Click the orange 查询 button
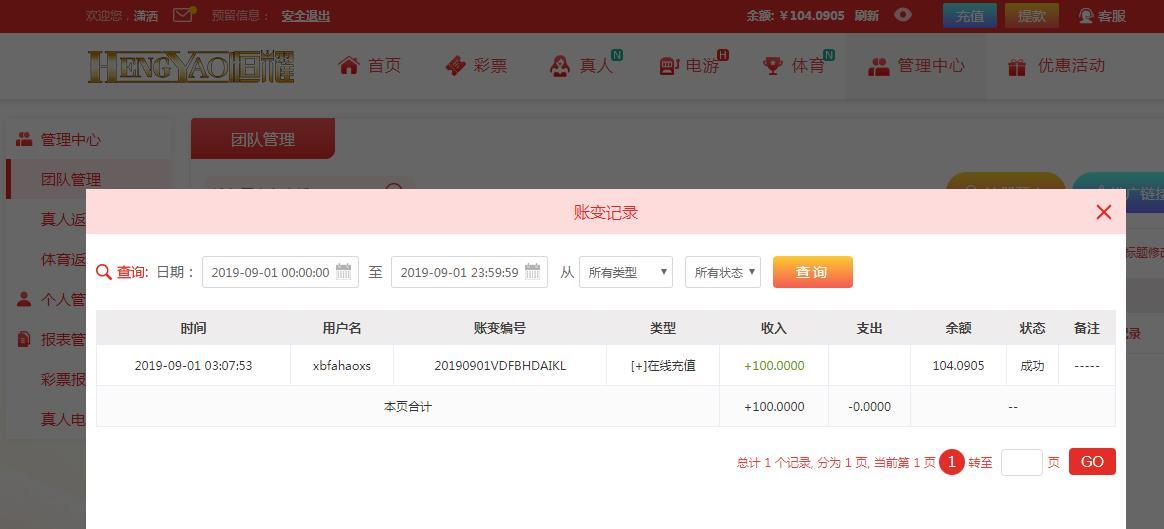 click(813, 272)
